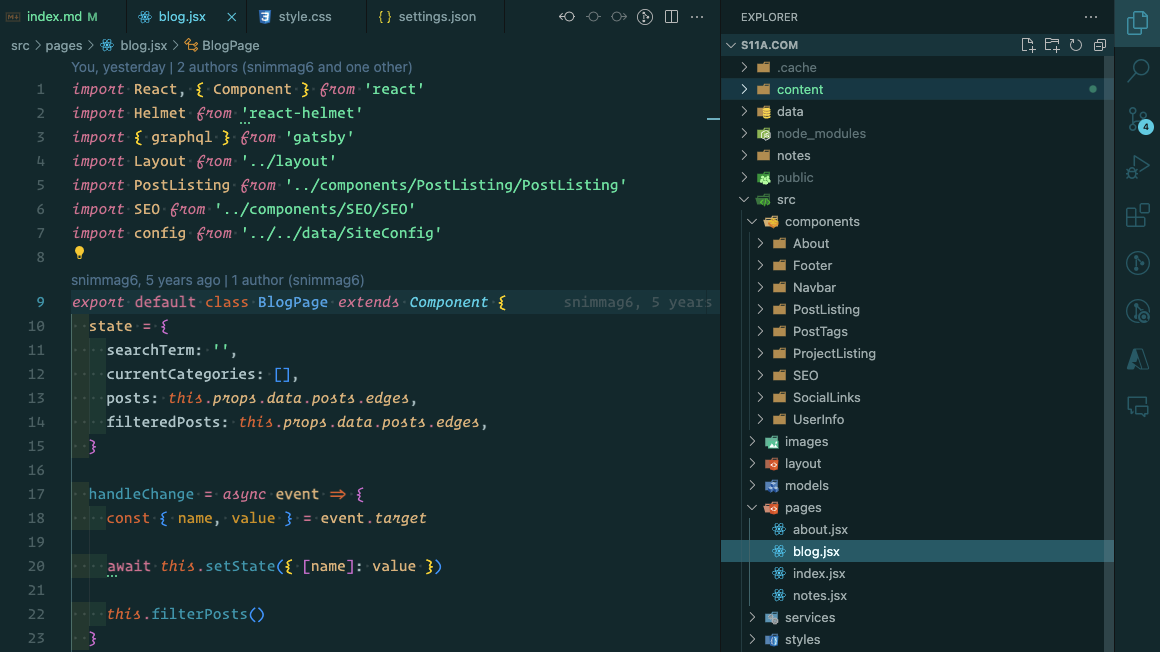
Task: Click the quick fix lightbulb on line 8
Action: [x=79, y=253]
